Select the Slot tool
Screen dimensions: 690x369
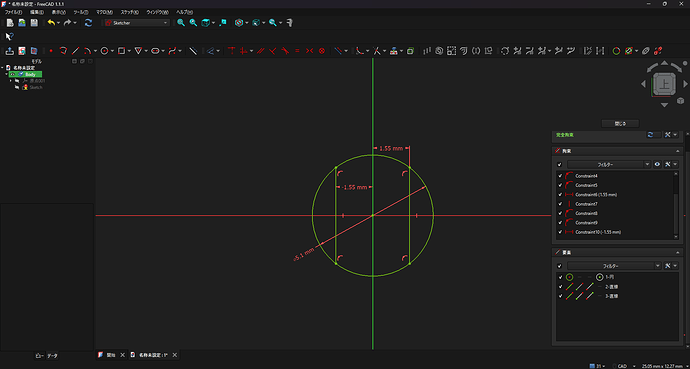[155, 51]
